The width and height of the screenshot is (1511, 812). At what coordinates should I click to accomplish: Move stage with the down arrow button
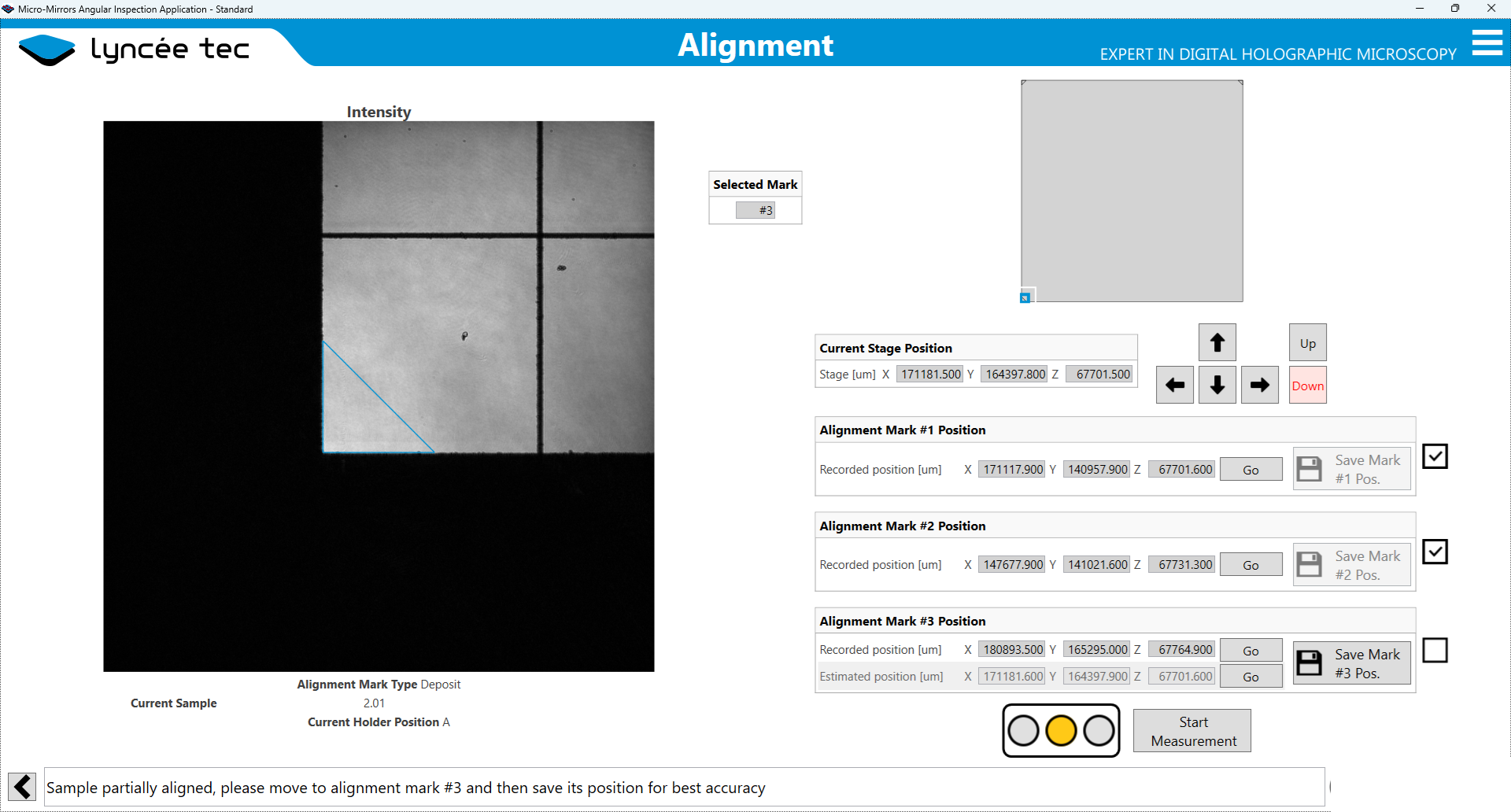click(x=1217, y=386)
